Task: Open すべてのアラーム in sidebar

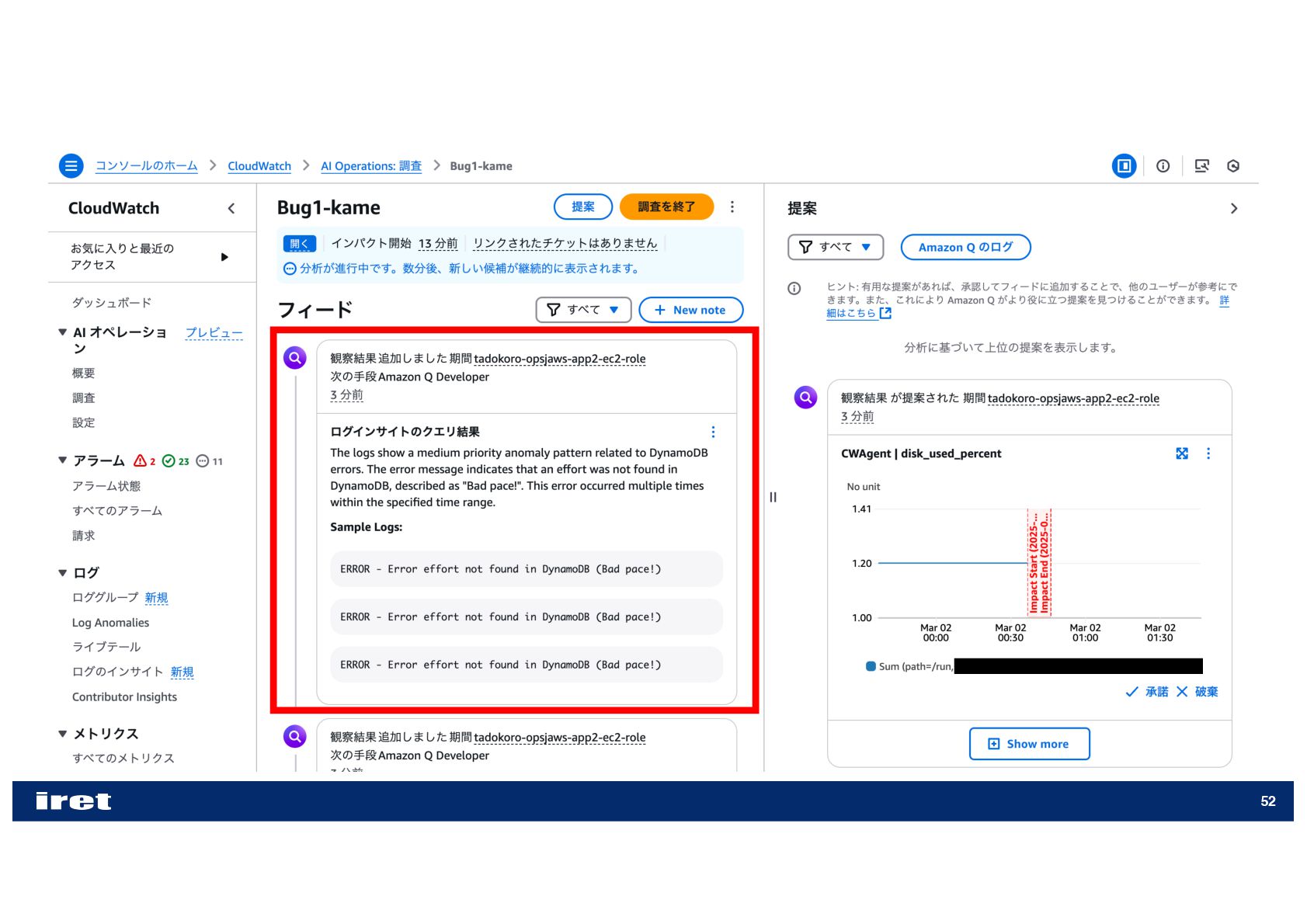Action: click(117, 511)
